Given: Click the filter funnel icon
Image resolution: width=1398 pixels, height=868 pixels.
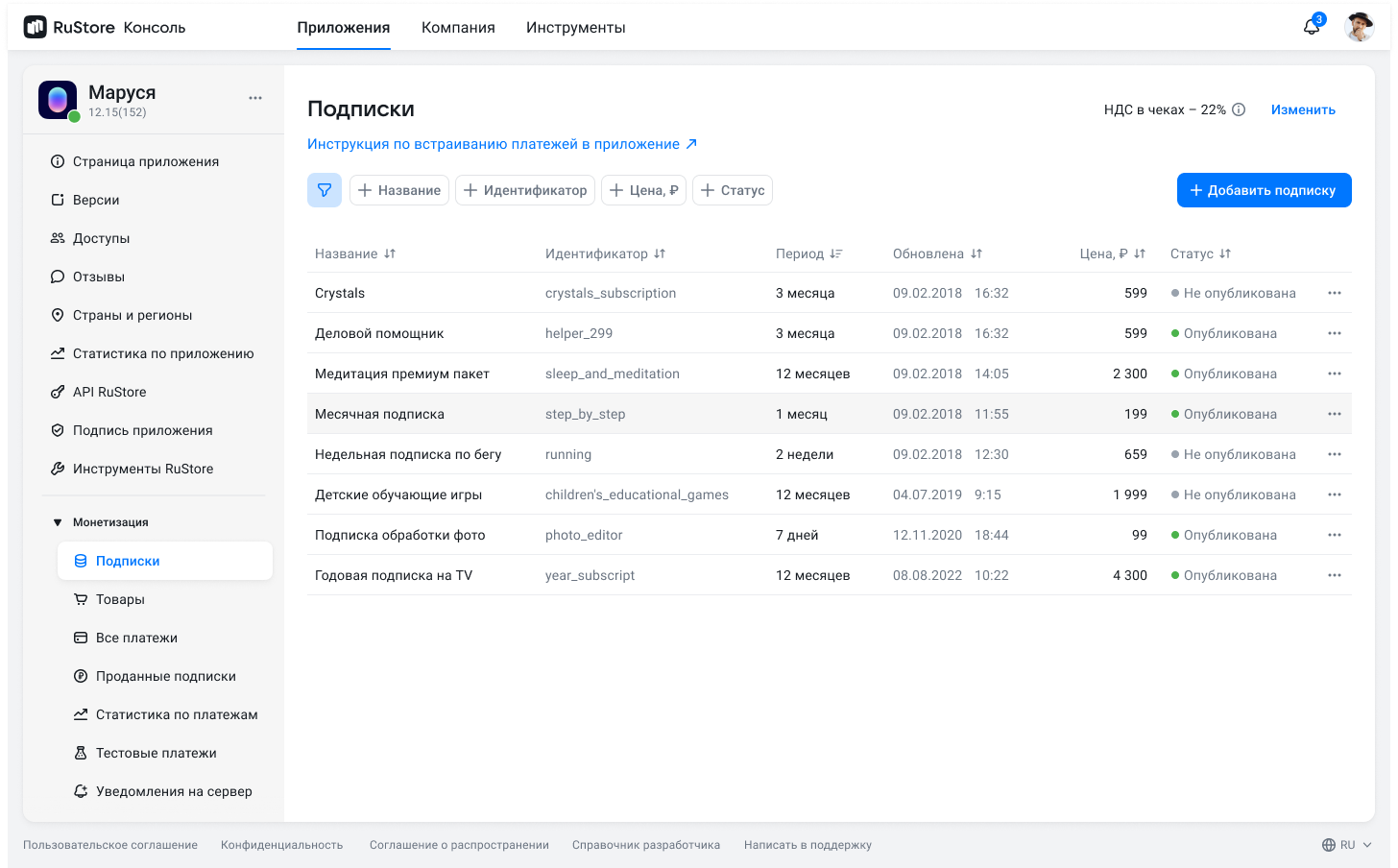Looking at the screenshot, I should tap(325, 190).
